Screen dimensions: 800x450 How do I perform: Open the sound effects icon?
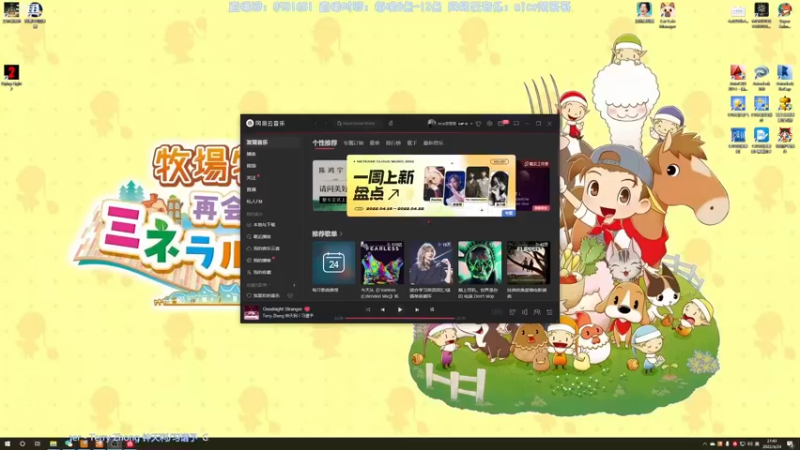click(x=512, y=312)
